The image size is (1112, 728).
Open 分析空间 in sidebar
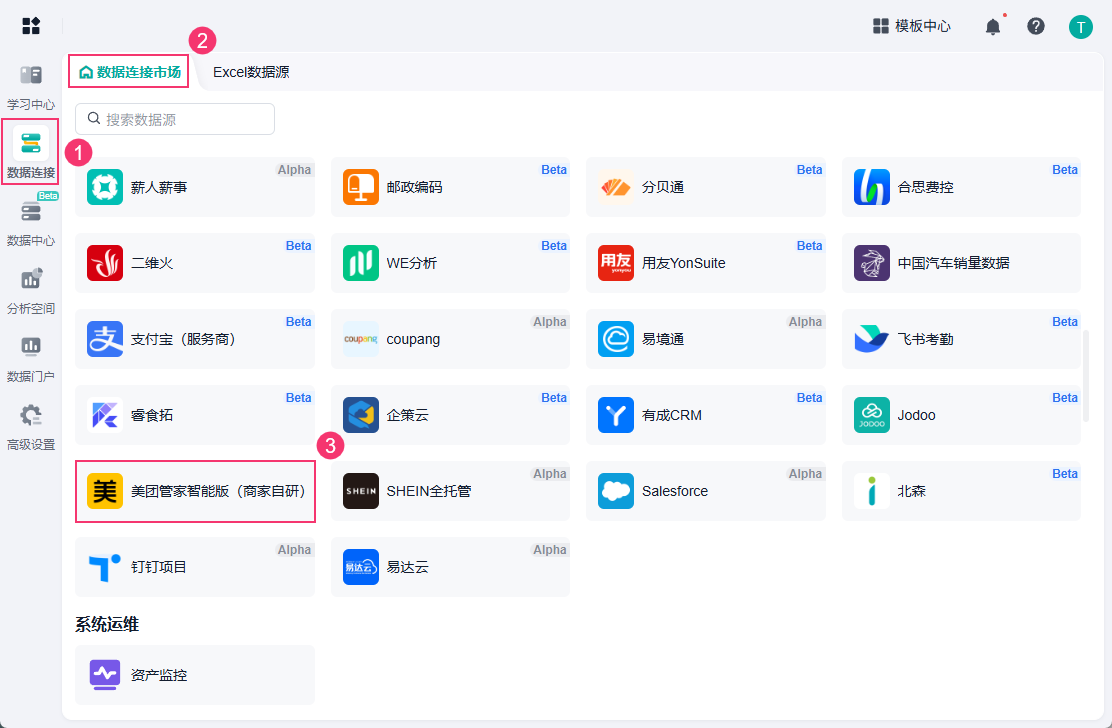(30, 291)
